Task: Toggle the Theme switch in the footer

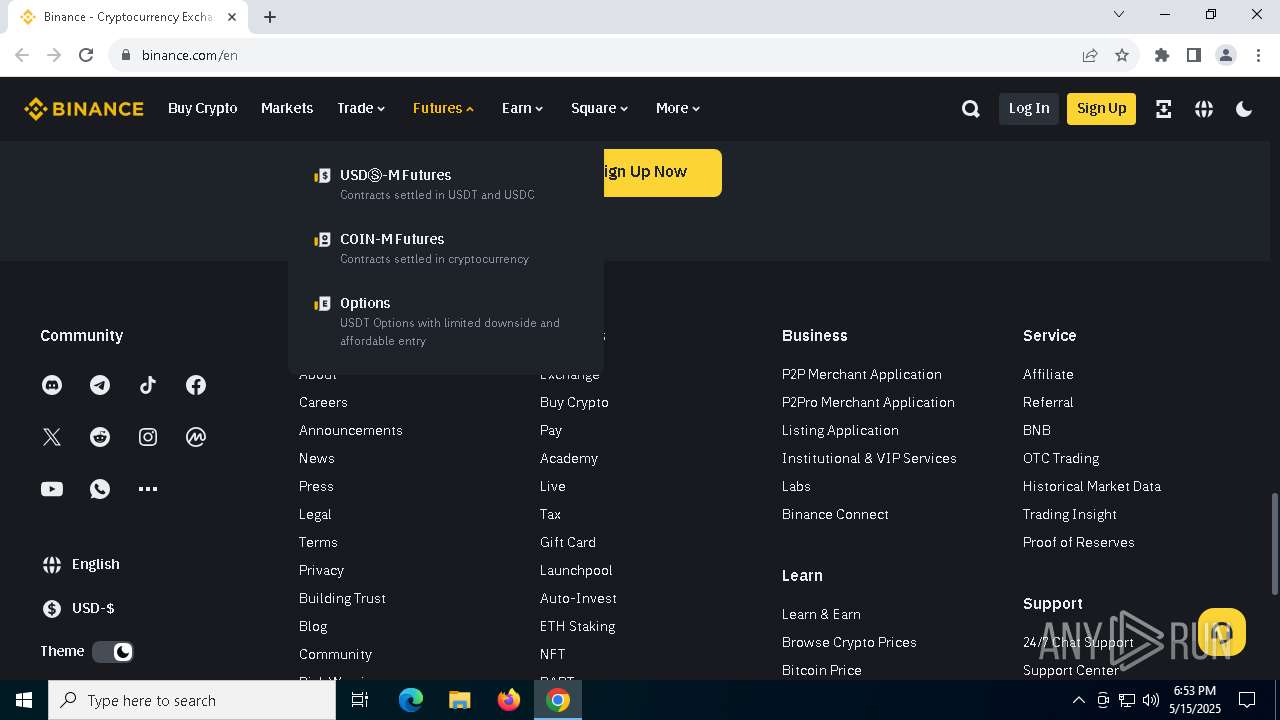Action: (113, 652)
